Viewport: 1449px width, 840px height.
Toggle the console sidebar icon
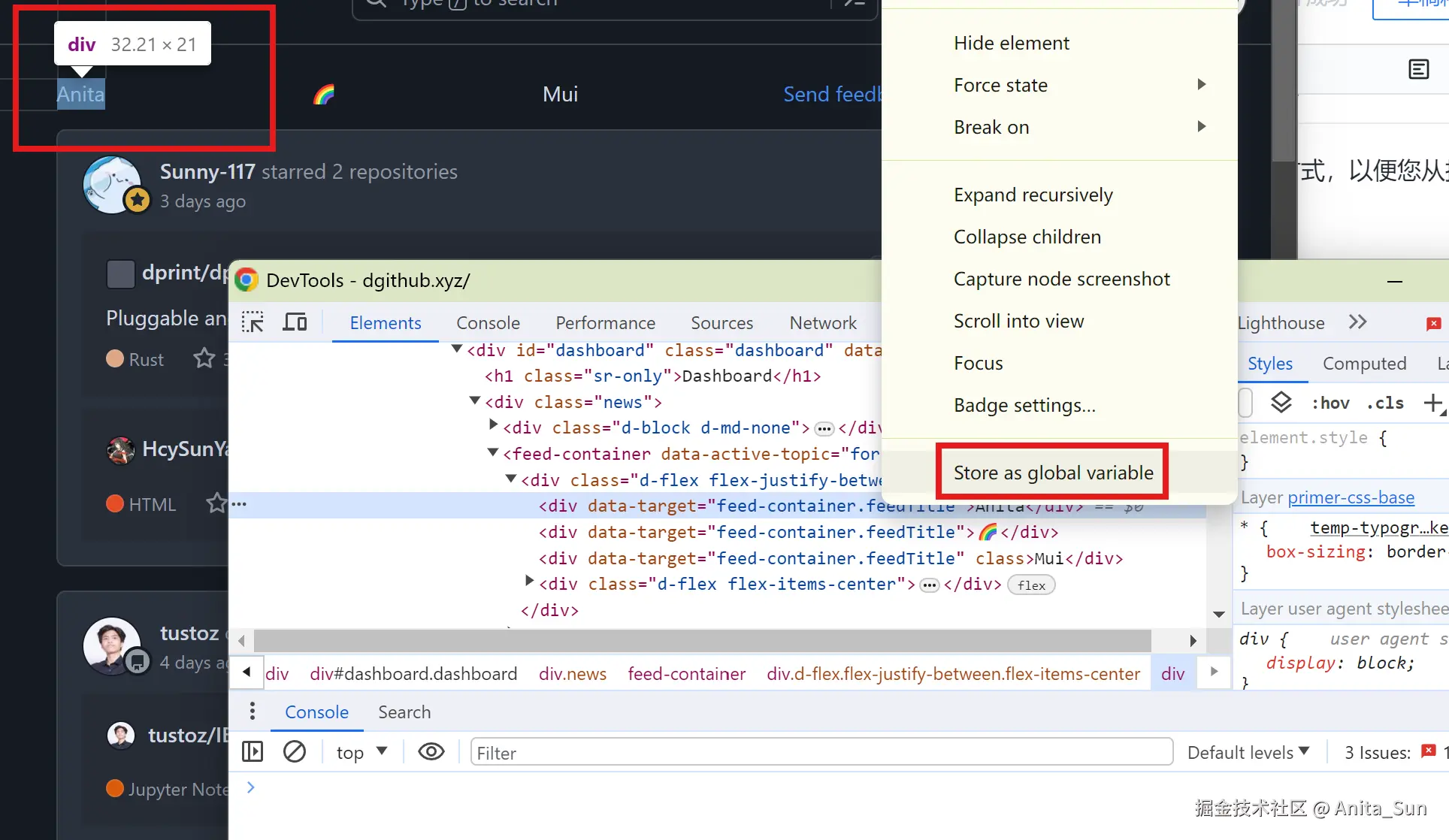pyautogui.click(x=253, y=751)
